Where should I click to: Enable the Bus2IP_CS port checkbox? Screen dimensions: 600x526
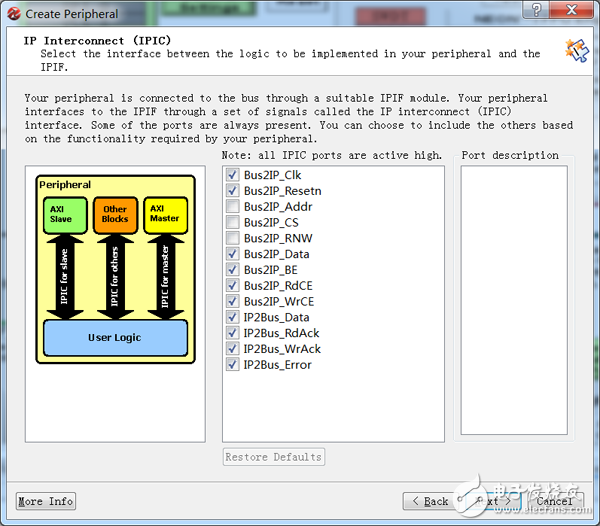point(233,223)
